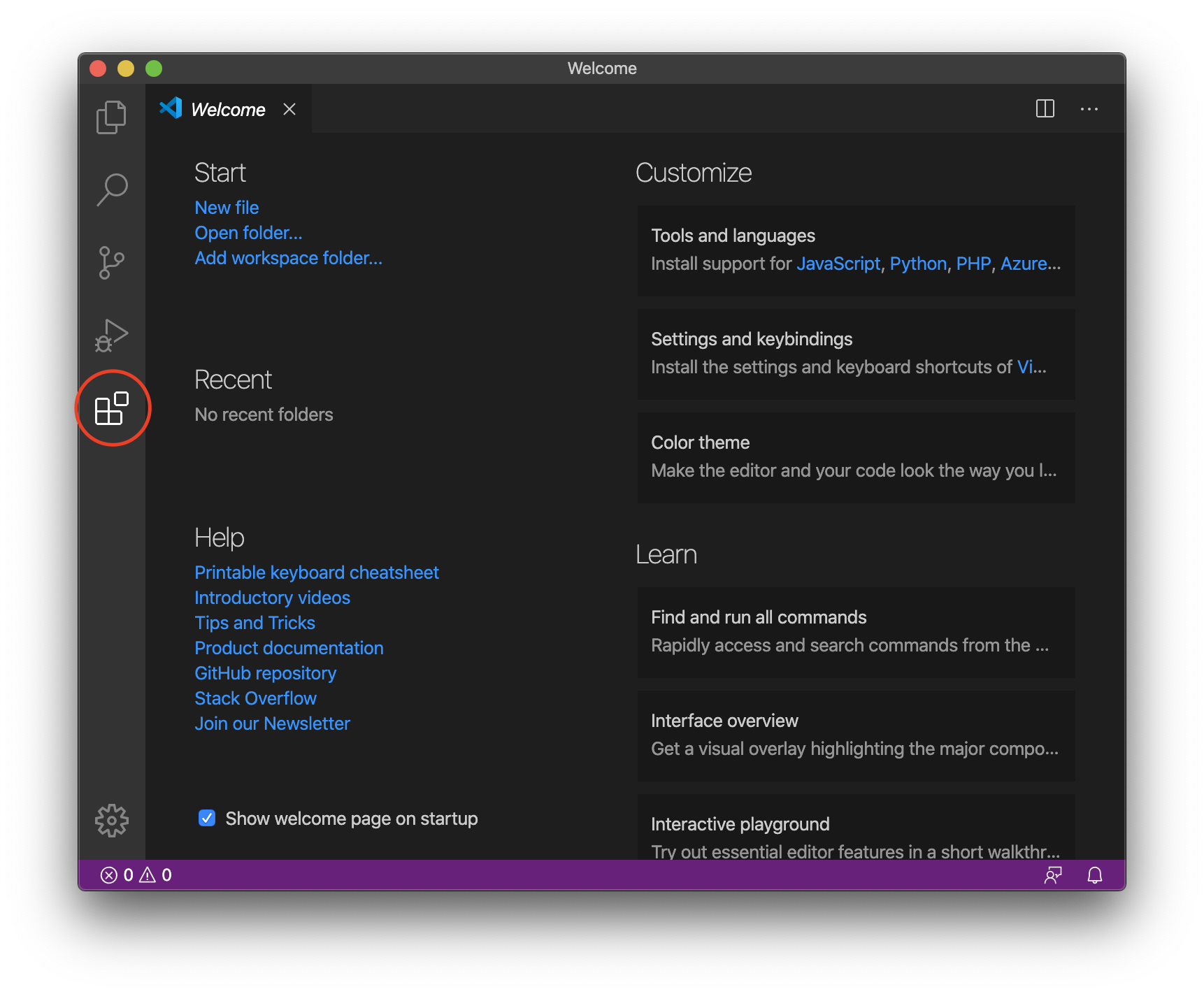The height and width of the screenshot is (994, 1204).
Task: Open the Interface overview card
Action: (x=857, y=735)
